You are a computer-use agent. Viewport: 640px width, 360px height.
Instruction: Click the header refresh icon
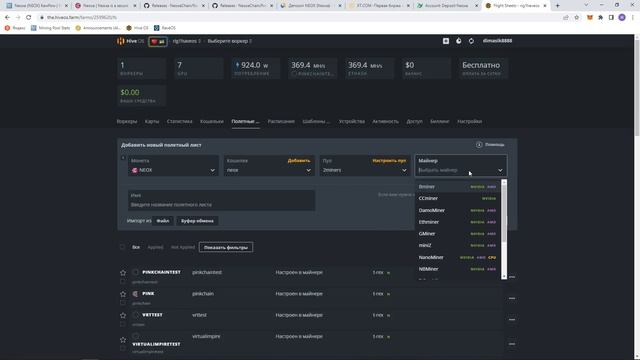[471, 41]
